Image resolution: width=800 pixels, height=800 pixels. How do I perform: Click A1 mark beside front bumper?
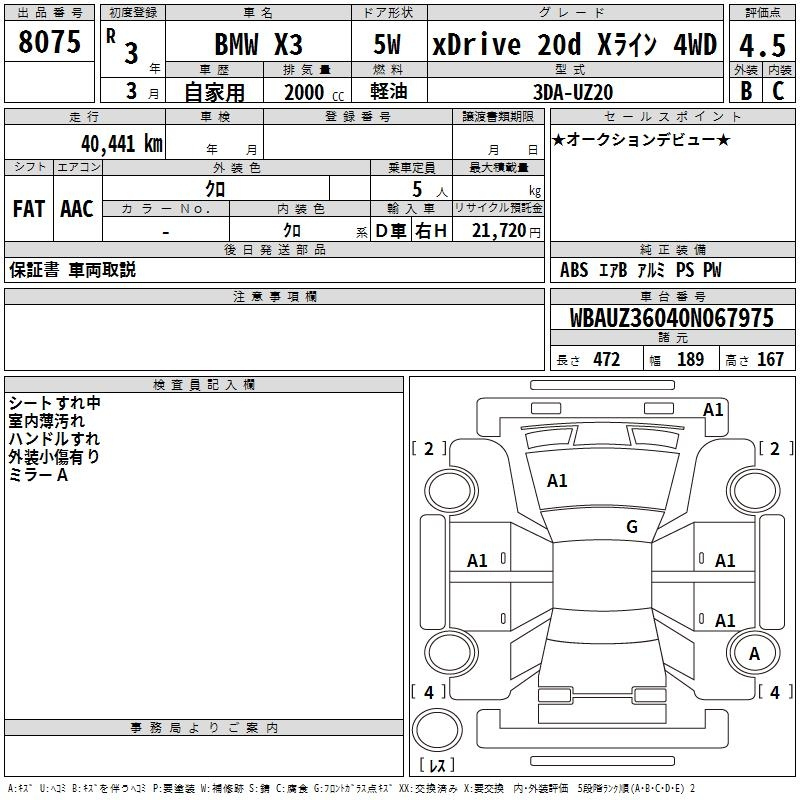point(713,410)
